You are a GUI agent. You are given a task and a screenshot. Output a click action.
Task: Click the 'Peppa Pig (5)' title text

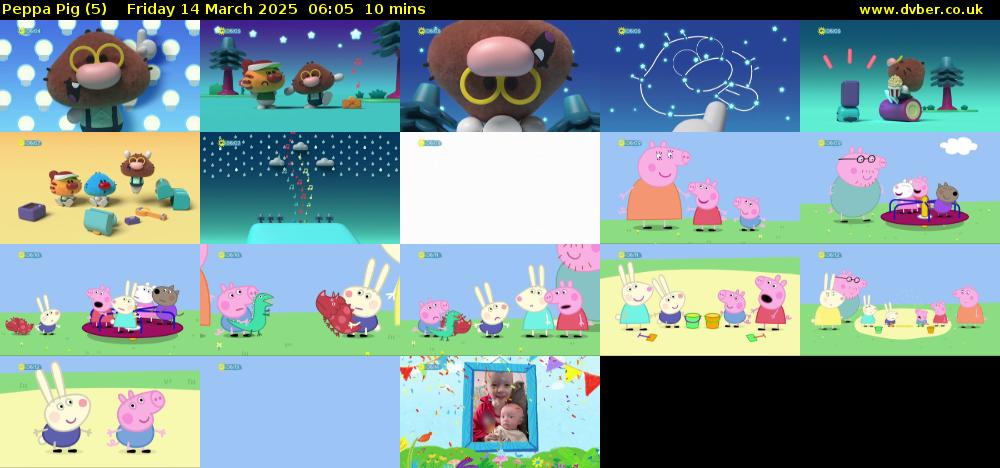(54, 10)
